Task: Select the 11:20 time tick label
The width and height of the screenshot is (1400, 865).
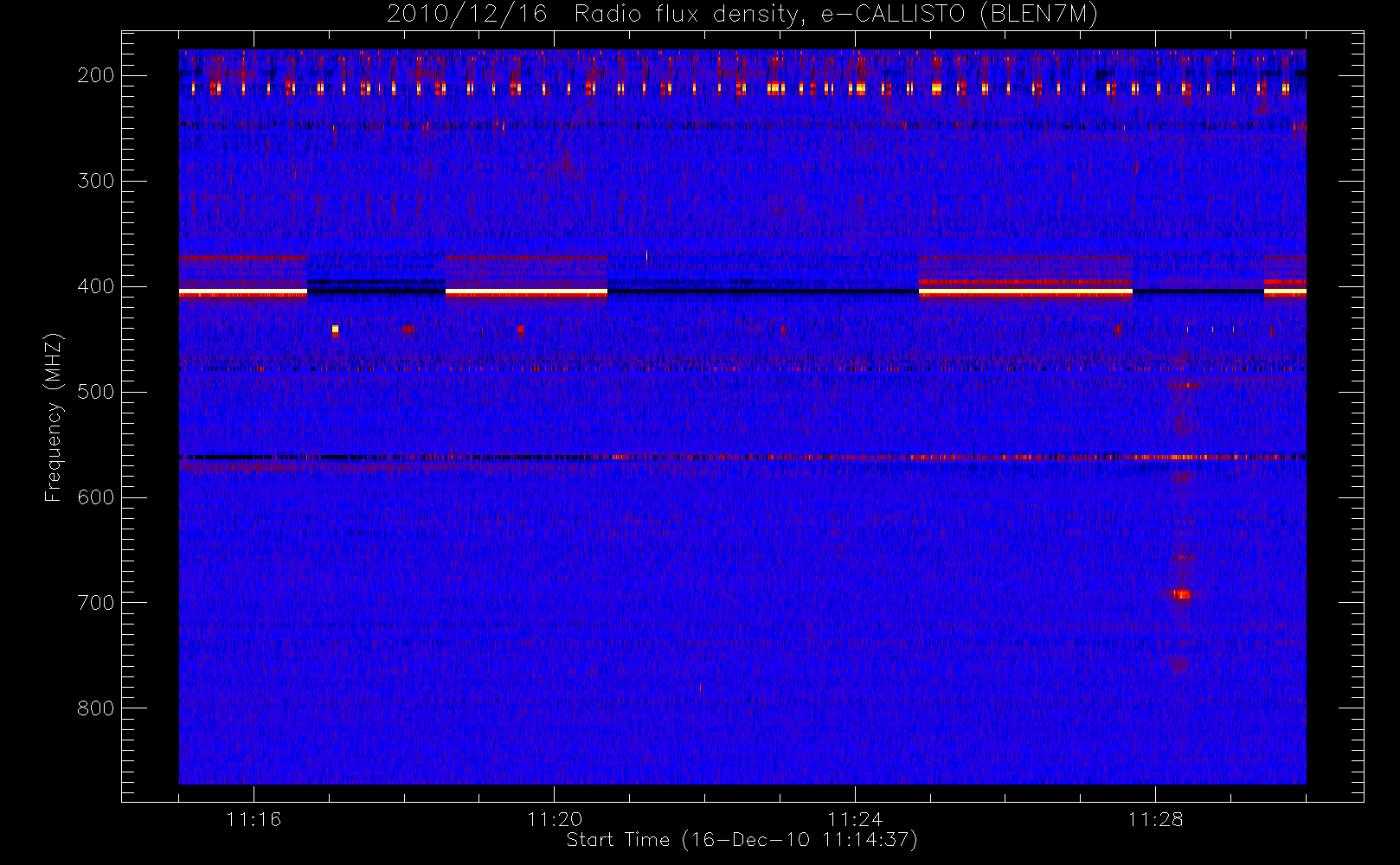Action: click(554, 819)
